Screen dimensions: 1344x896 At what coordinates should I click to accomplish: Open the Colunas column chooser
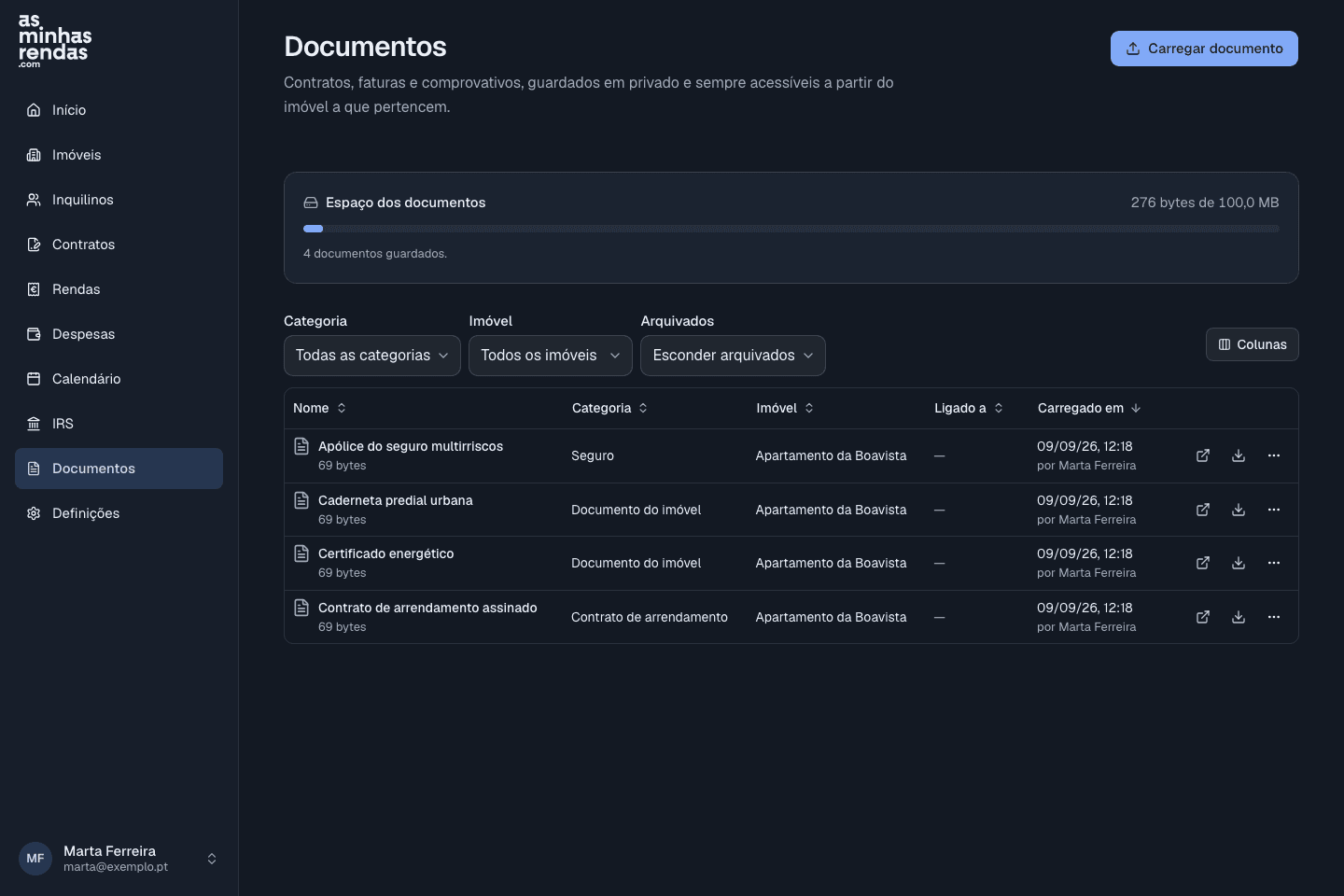tap(1253, 344)
